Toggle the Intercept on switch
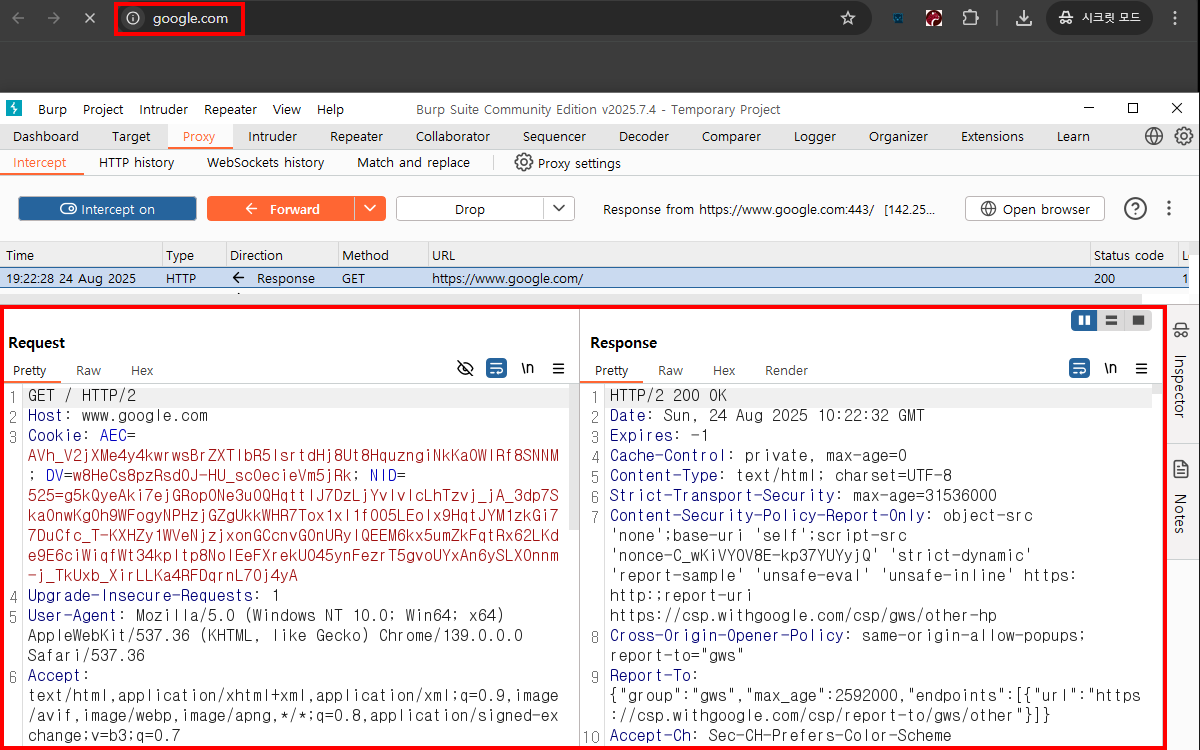This screenshot has height=750, width=1200. (x=107, y=209)
